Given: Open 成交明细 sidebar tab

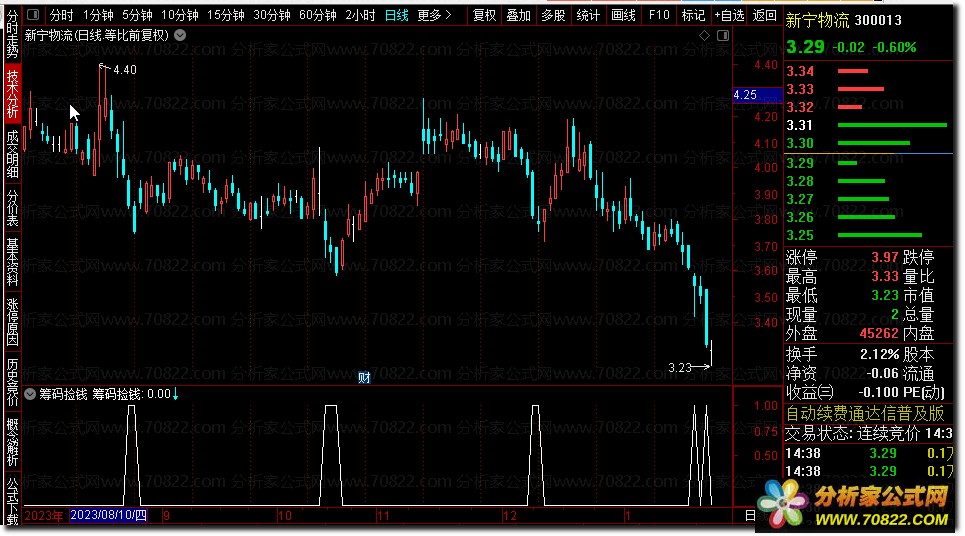Looking at the screenshot, I should (12, 154).
